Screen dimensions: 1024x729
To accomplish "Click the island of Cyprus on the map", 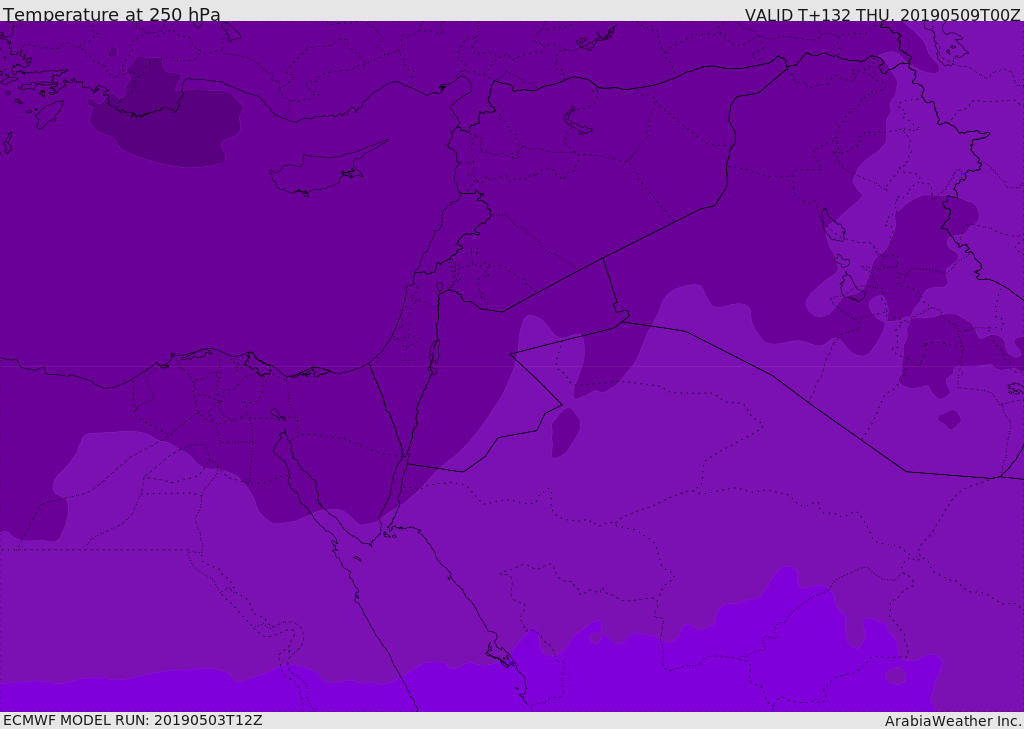I will click(x=320, y=172).
